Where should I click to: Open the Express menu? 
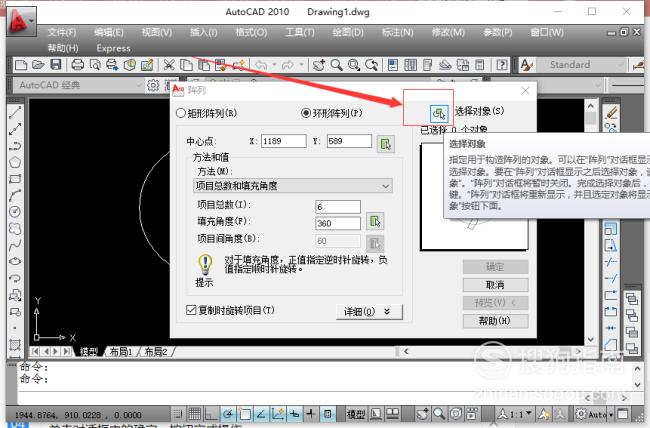pos(113,49)
